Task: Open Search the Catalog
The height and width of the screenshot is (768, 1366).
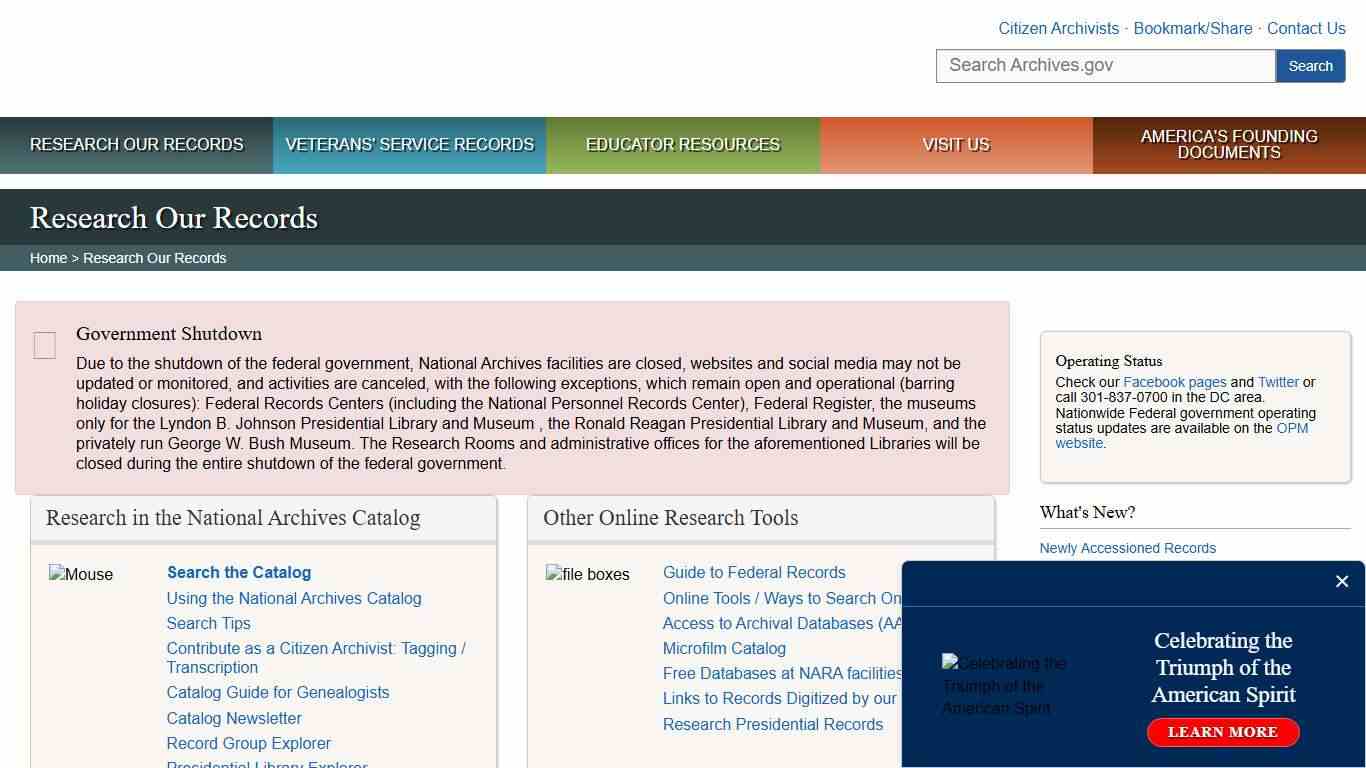Action: pyautogui.click(x=239, y=572)
